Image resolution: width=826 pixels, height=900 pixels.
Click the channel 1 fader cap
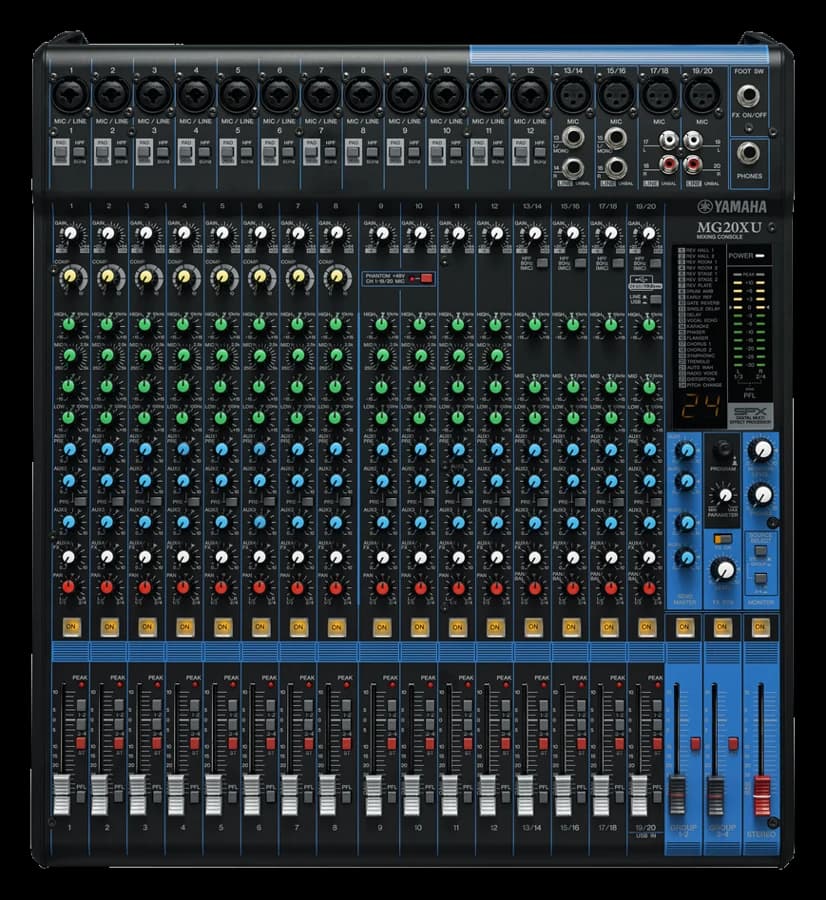click(x=61, y=795)
